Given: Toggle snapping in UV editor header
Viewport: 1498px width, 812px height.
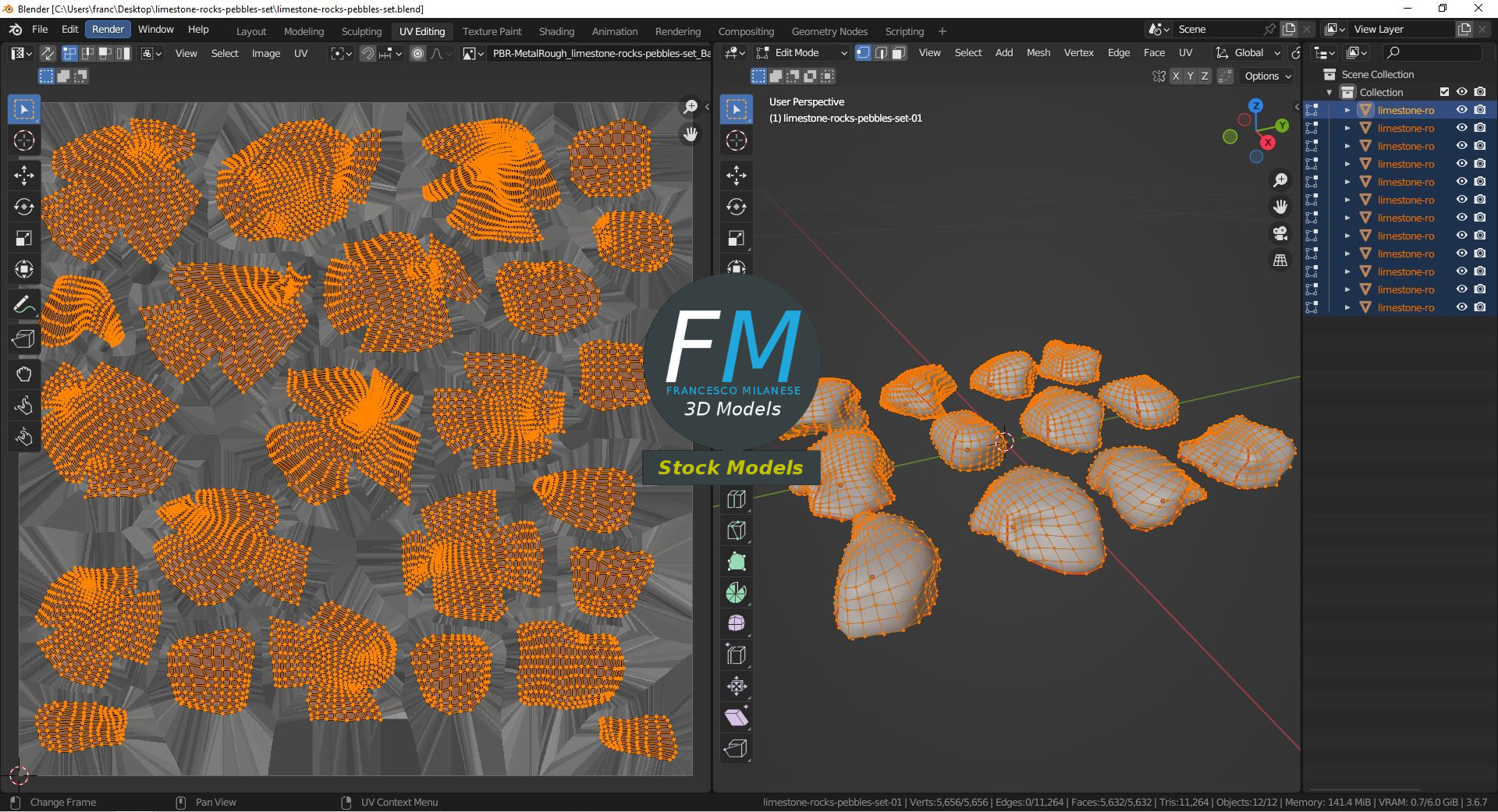Looking at the screenshot, I should pos(367,53).
